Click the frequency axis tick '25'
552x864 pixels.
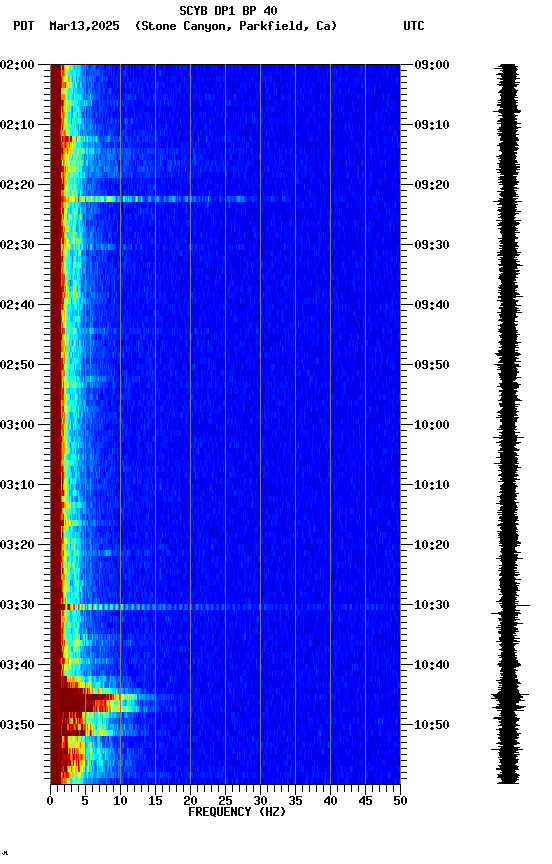(225, 801)
